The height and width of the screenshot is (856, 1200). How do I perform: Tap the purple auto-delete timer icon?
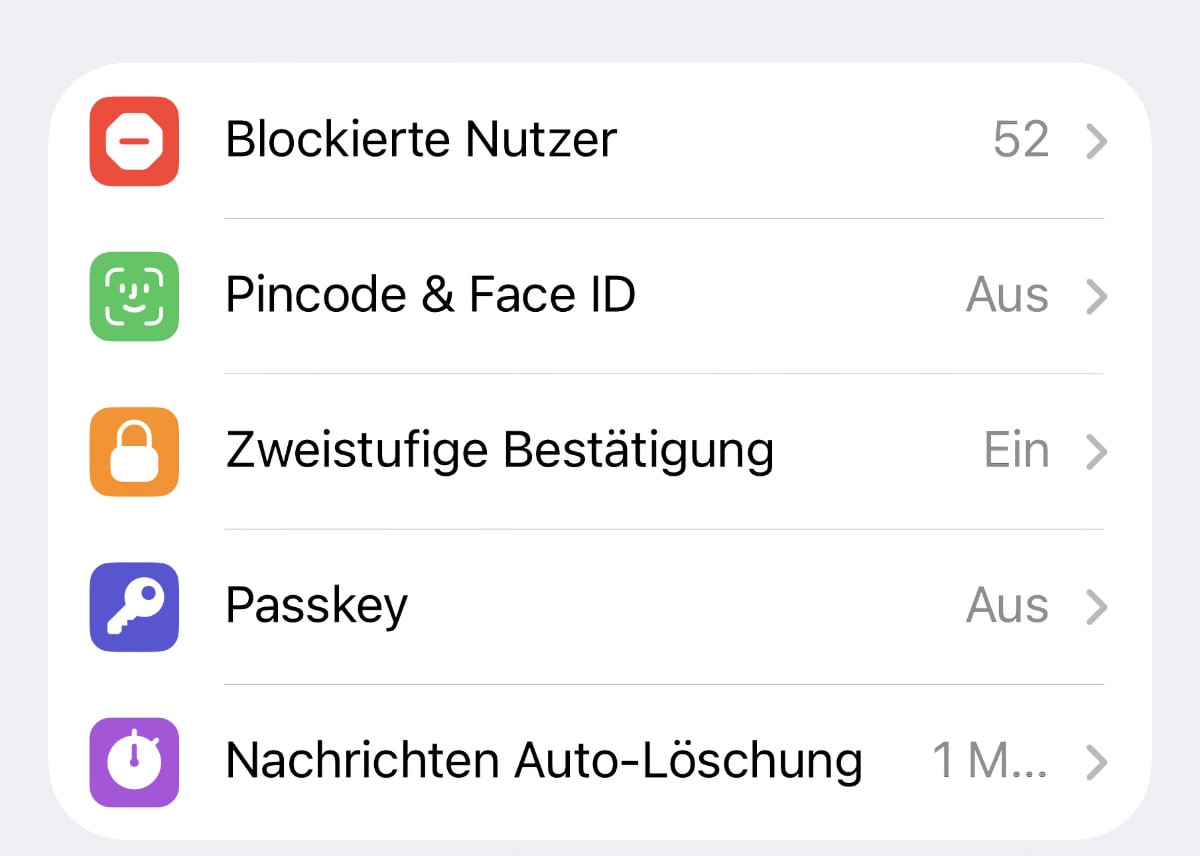click(x=134, y=762)
